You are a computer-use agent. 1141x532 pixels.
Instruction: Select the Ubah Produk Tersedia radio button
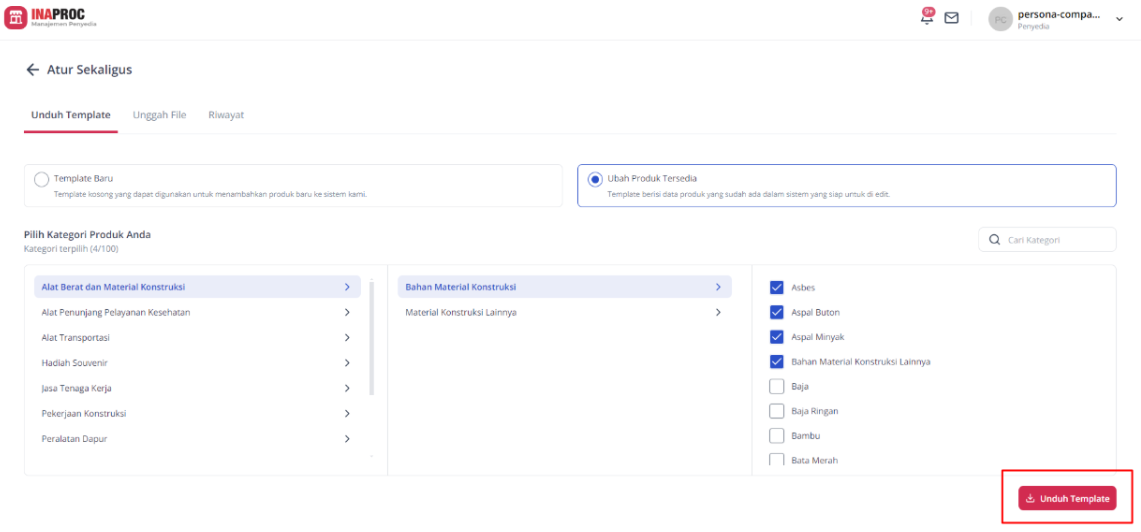[x=595, y=179]
